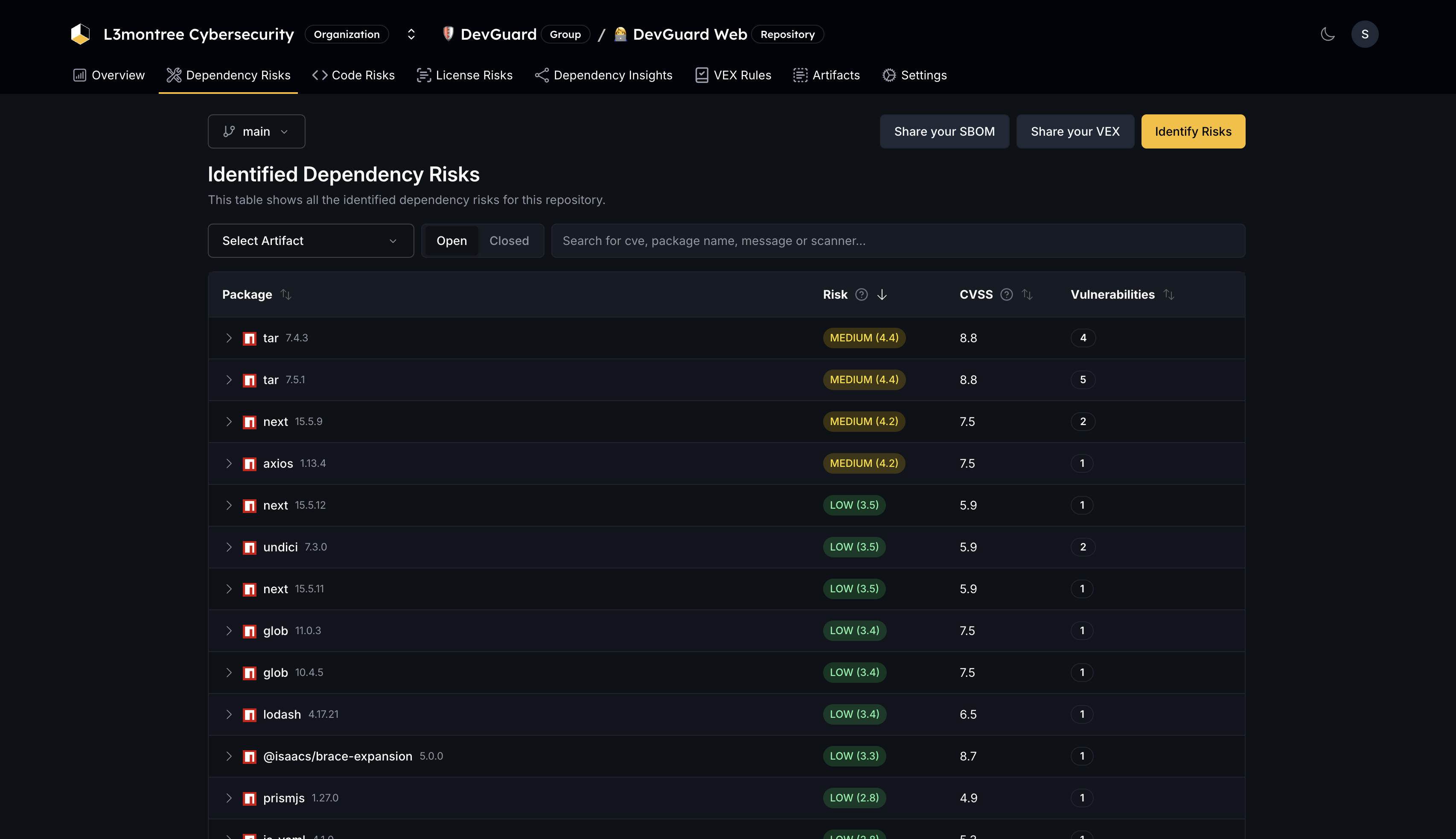Click the Identify Risks button
1456x839 pixels.
(1193, 131)
